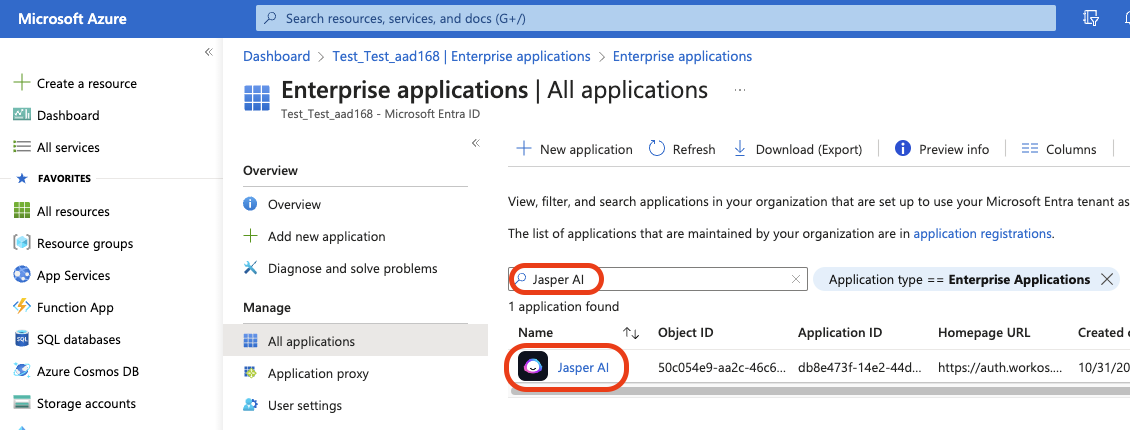This screenshot has height=430, width=1130.
Task: Click the Refresh icon in toolbar
Action: pos(657,149)
